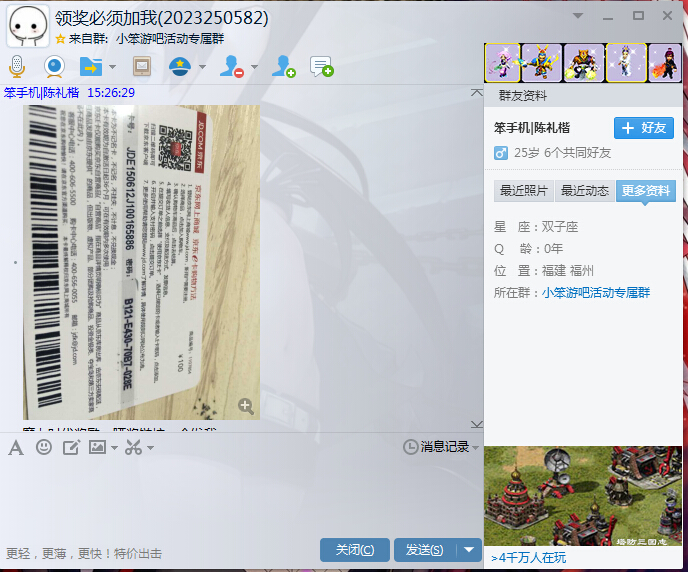This screenshot has height=572, width=688.
Task: Click the chat scroll down arrow
Action: (477, 424)
